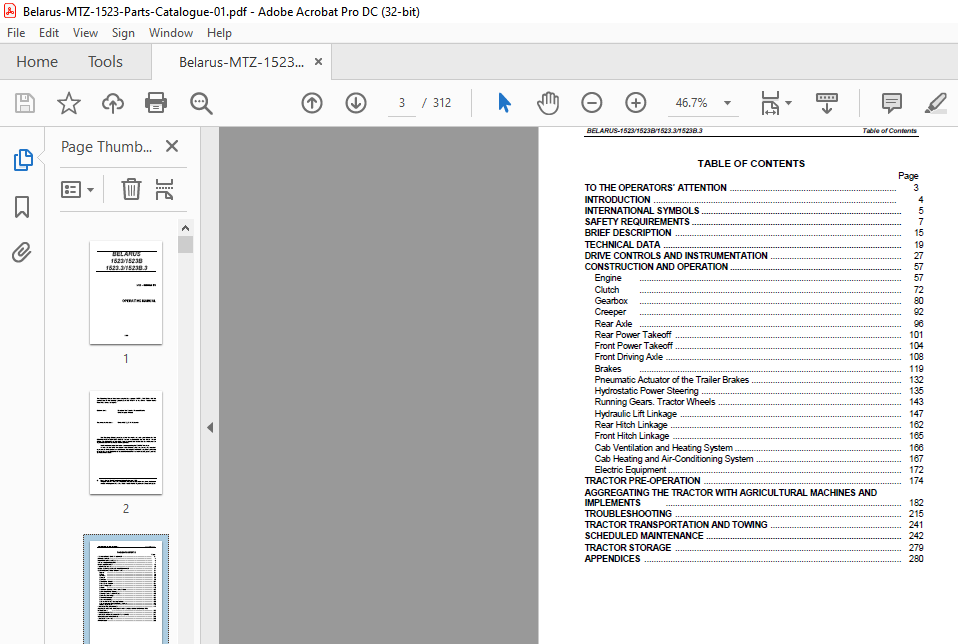Select the Belarus-MTZ-1523 document tab
The image size is (958, 644).
click(241, 62)
